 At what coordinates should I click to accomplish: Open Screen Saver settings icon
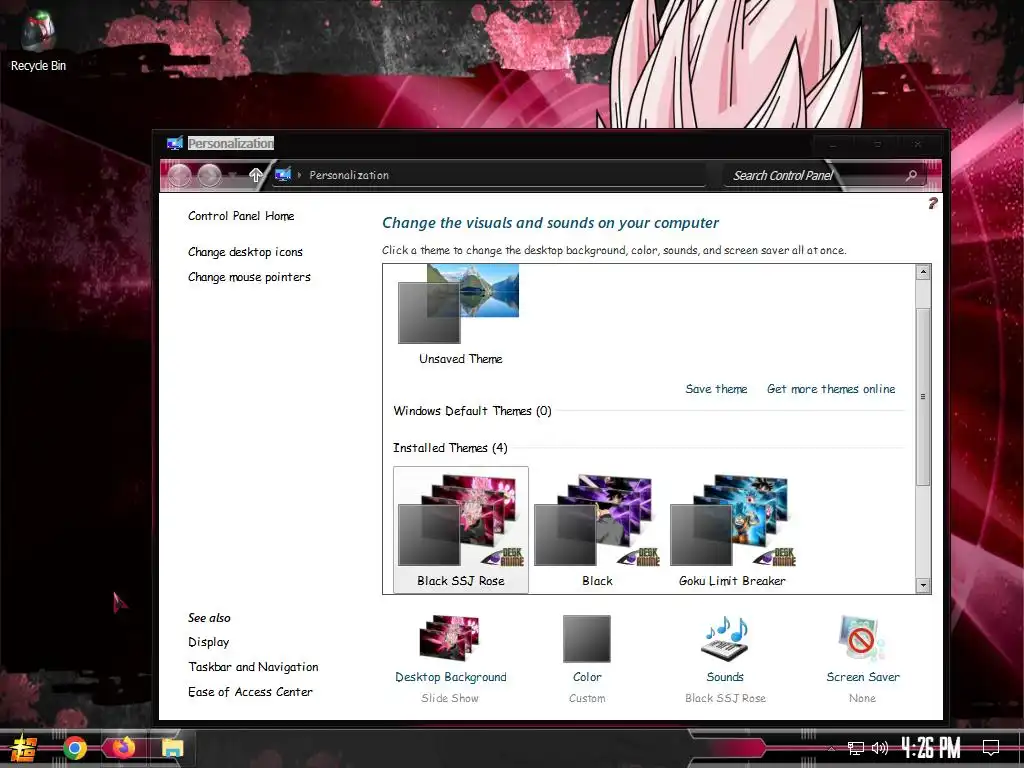862,638
